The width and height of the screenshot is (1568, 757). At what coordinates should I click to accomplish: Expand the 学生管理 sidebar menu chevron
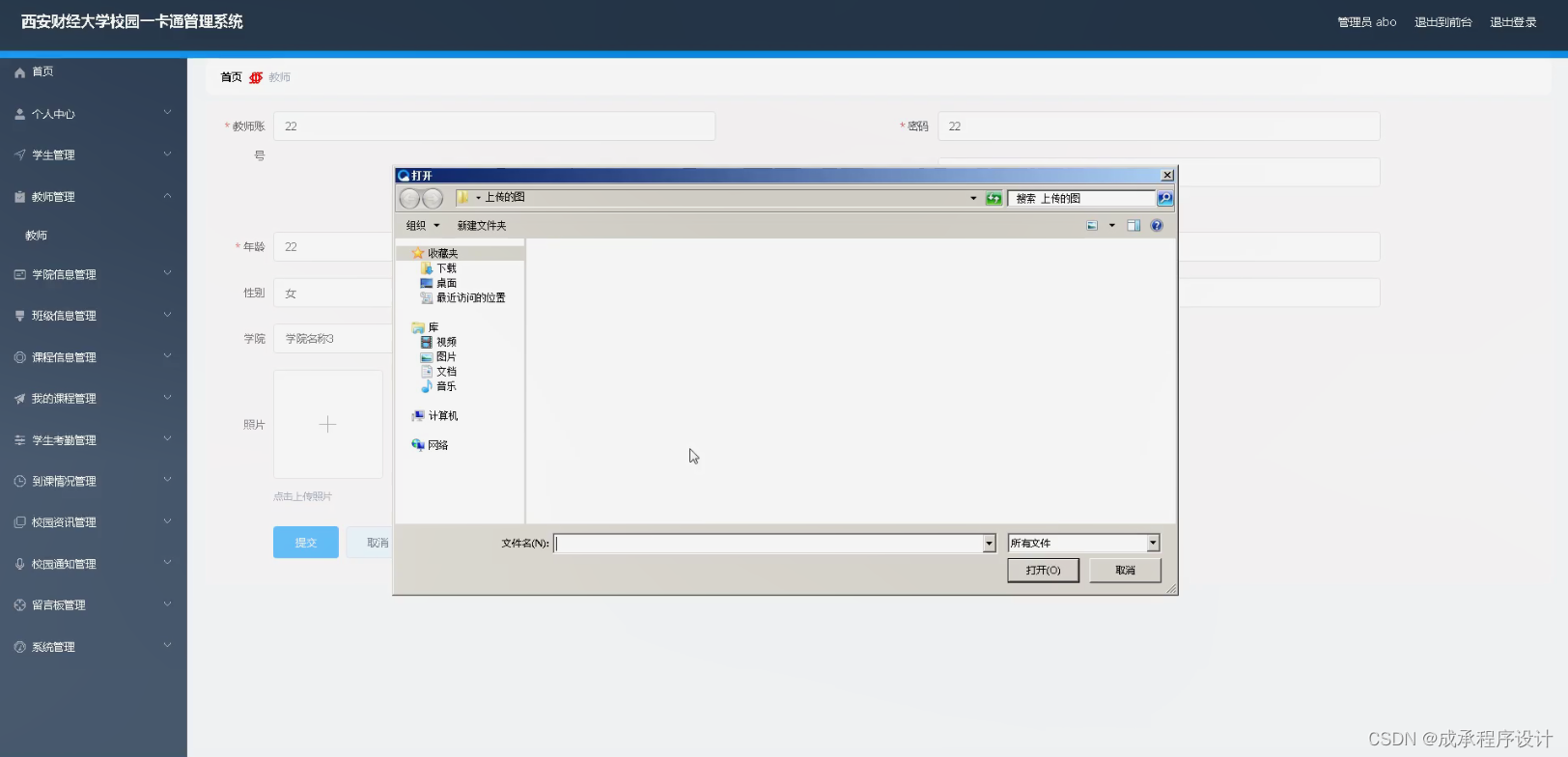coord(167,154)
